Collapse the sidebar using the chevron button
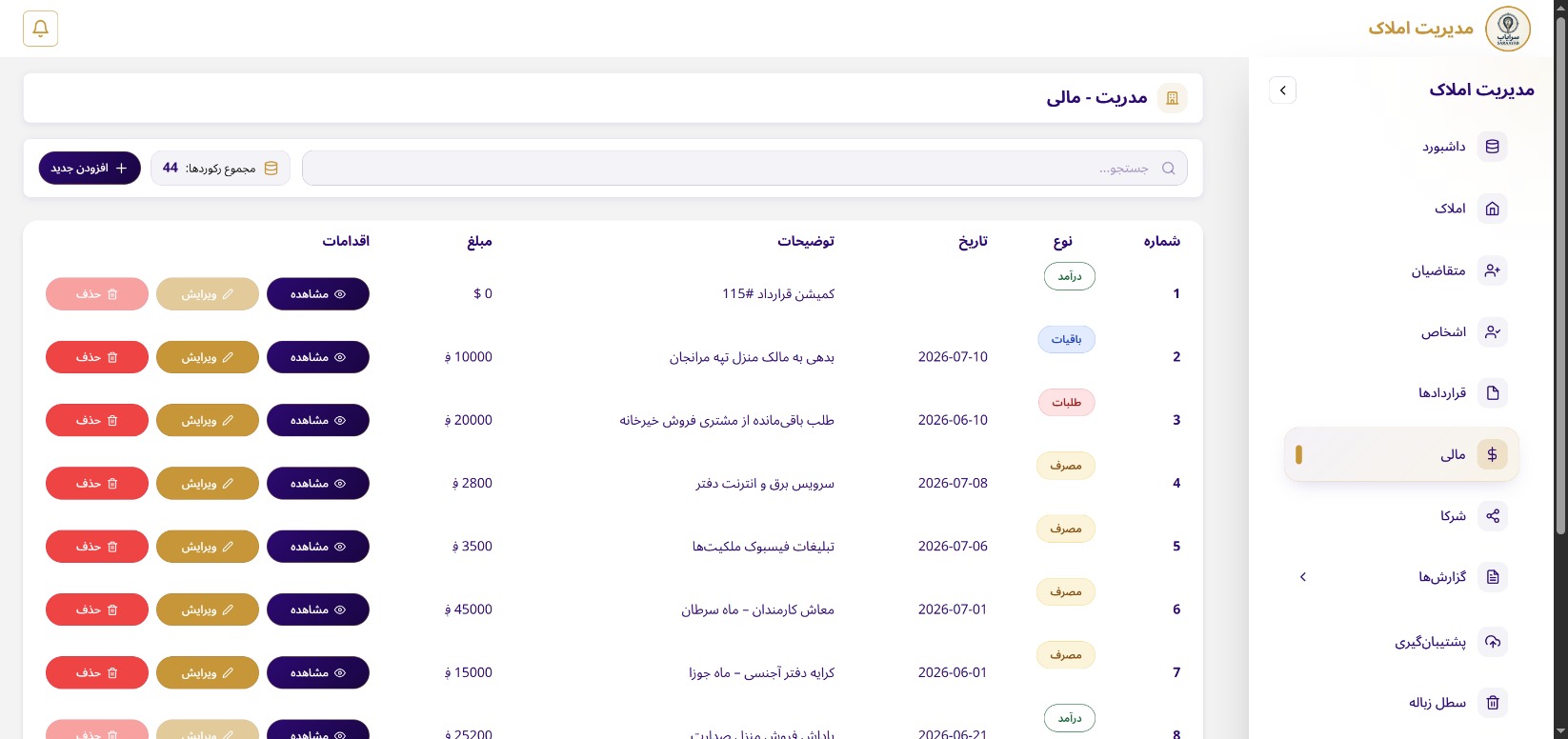This screenshot has height=739, width=1568. pos(1282,90)
